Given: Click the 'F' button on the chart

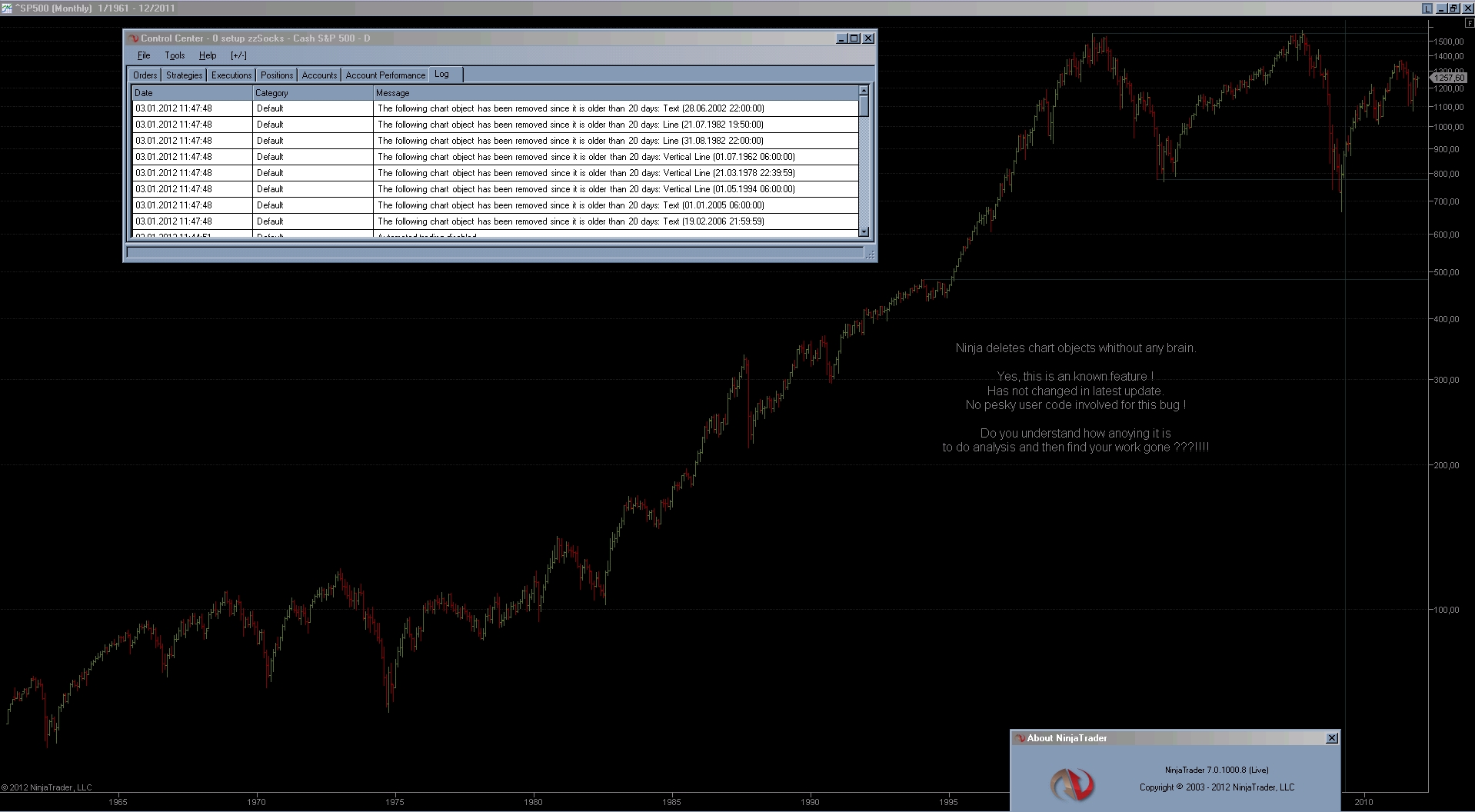Looking at the screenshot, I should click(1470, 24).
